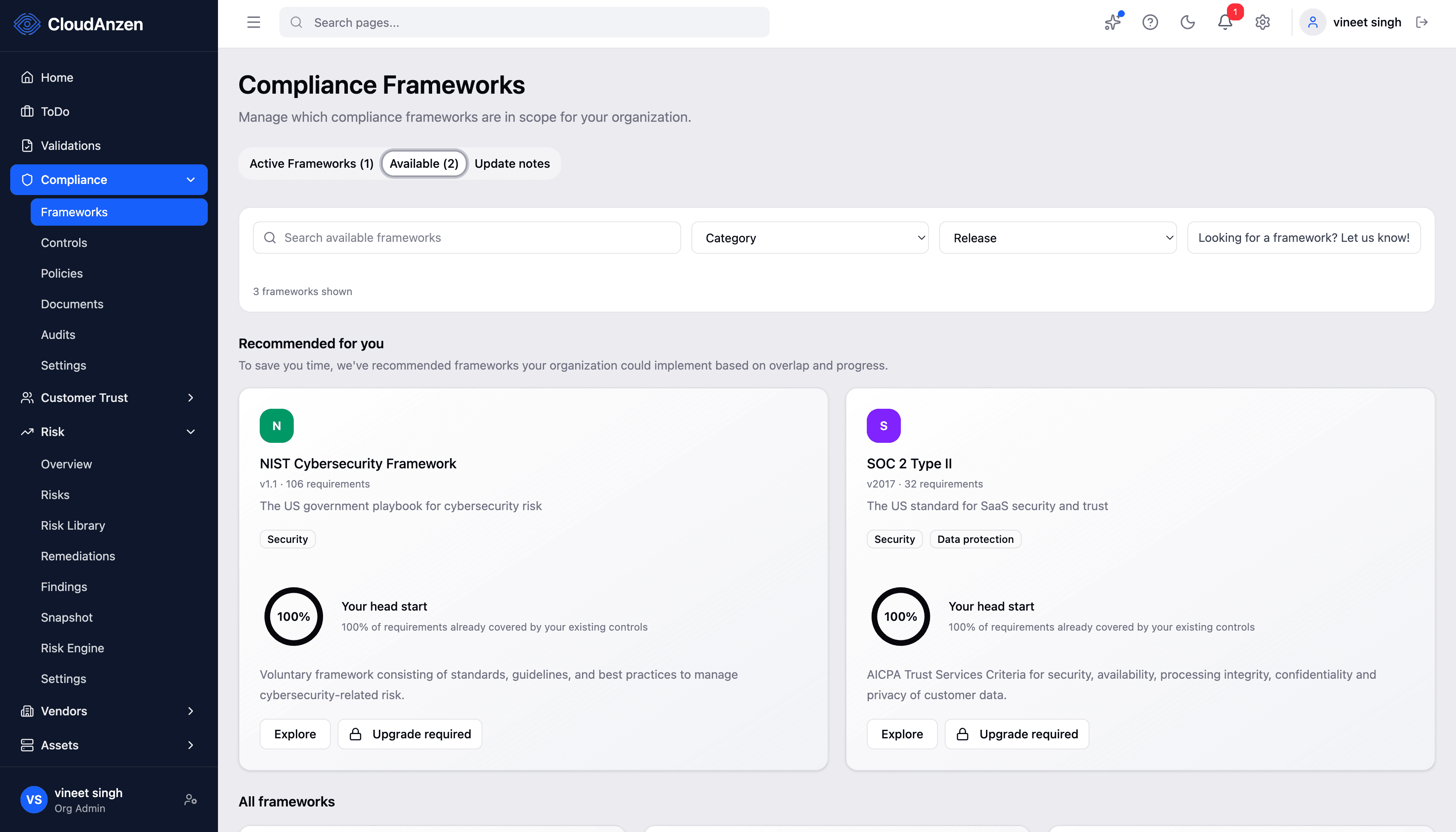This screenshot has width=1456, height=832.
Task: Click Explore on SOC 2 Type II card
Action: click(902, 734)
